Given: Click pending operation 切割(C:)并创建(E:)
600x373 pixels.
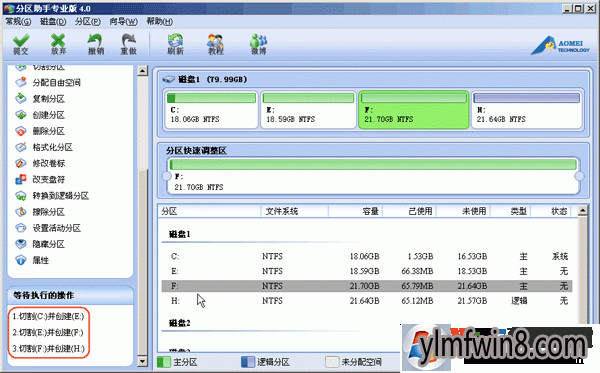Looking at the screenshot, I should (x=48, y=316).
